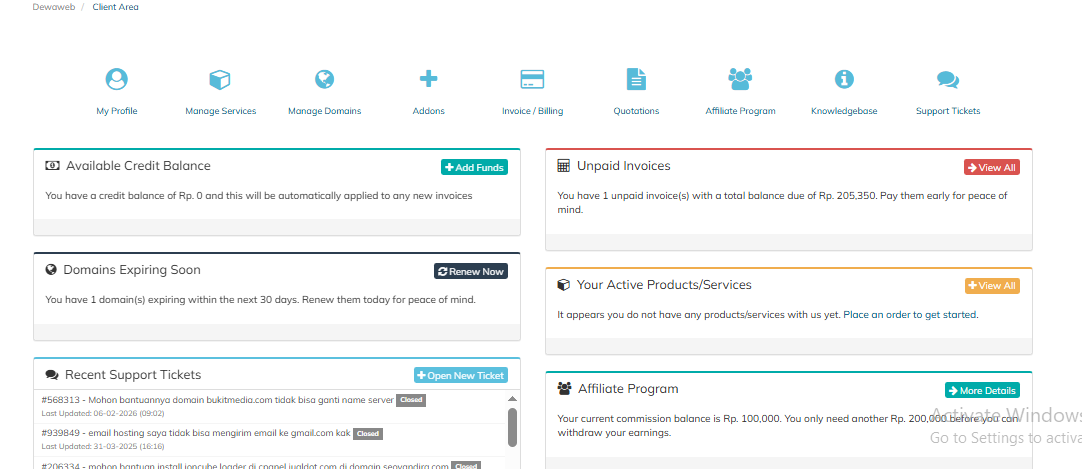
Task: Click the scroll-up arrow in tickets list
Action: (x=512, y=399)
